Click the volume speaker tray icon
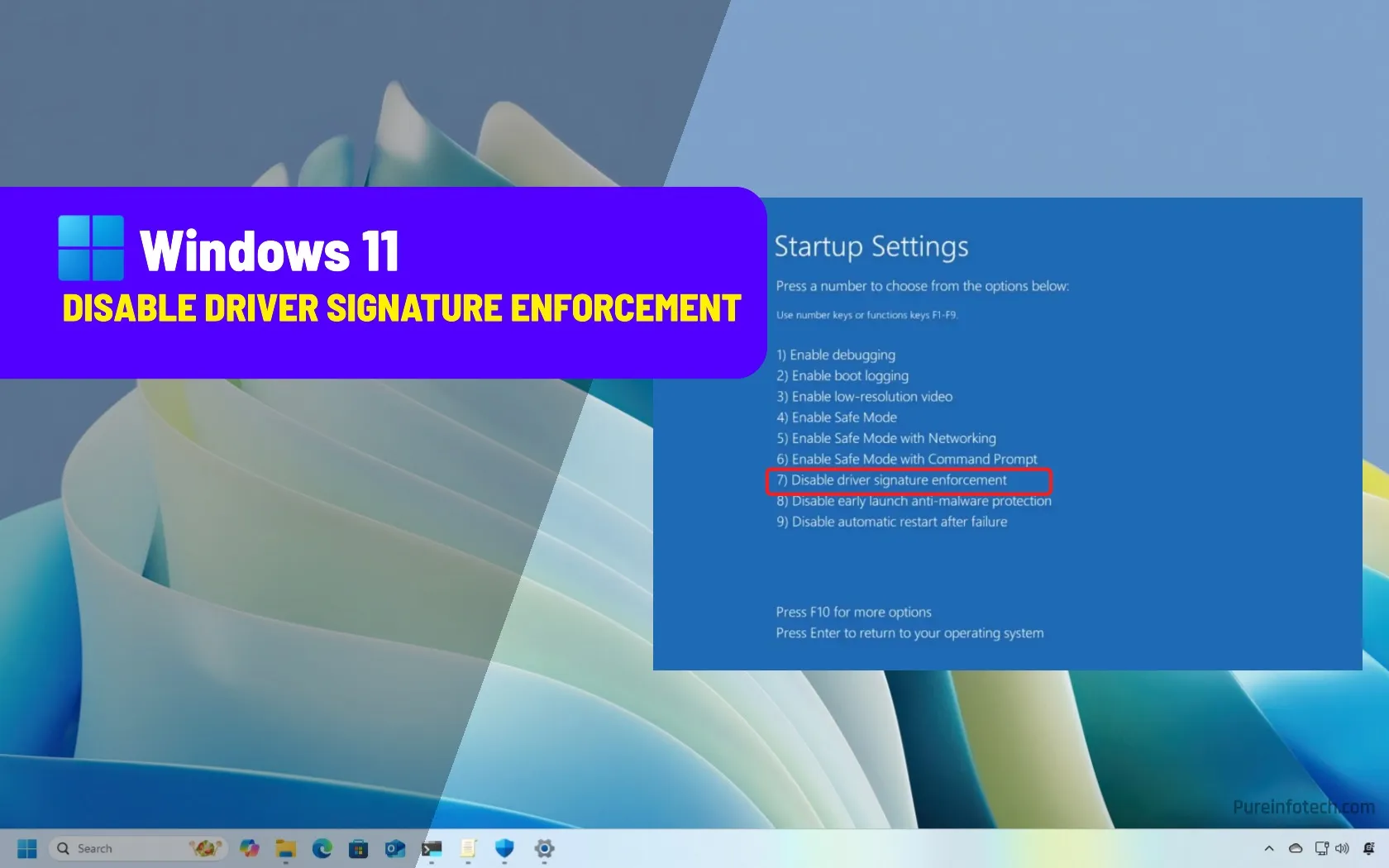The height and width of the screenshot is (868, 1389). pyautogui.click(x=1342, y=848)
